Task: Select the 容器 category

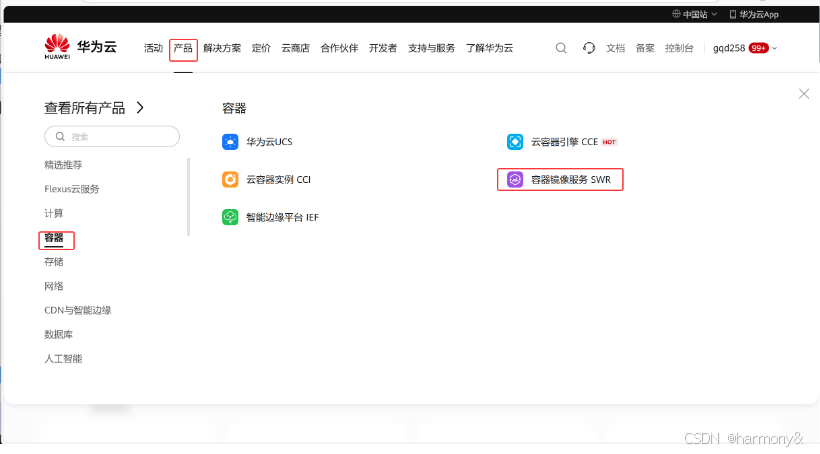Action: pos(53,237)
